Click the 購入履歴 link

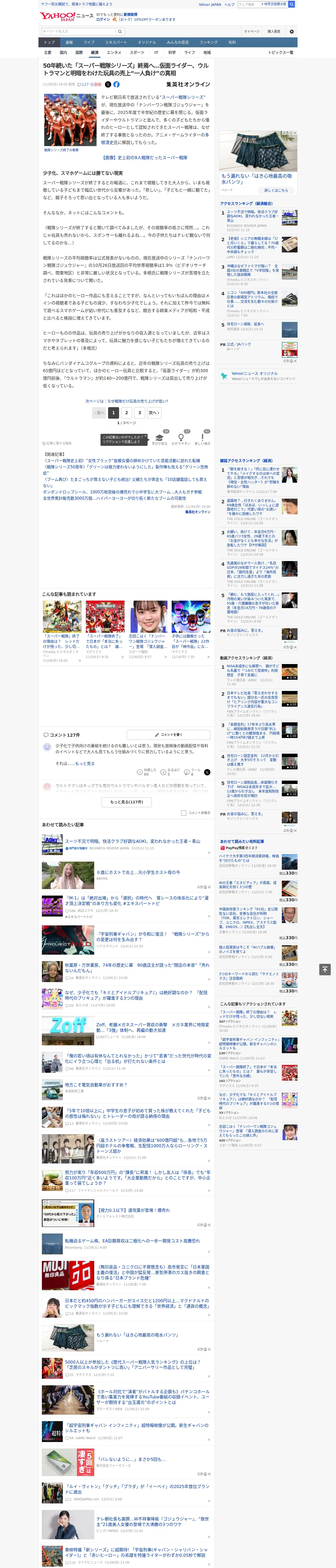point(274,32)
